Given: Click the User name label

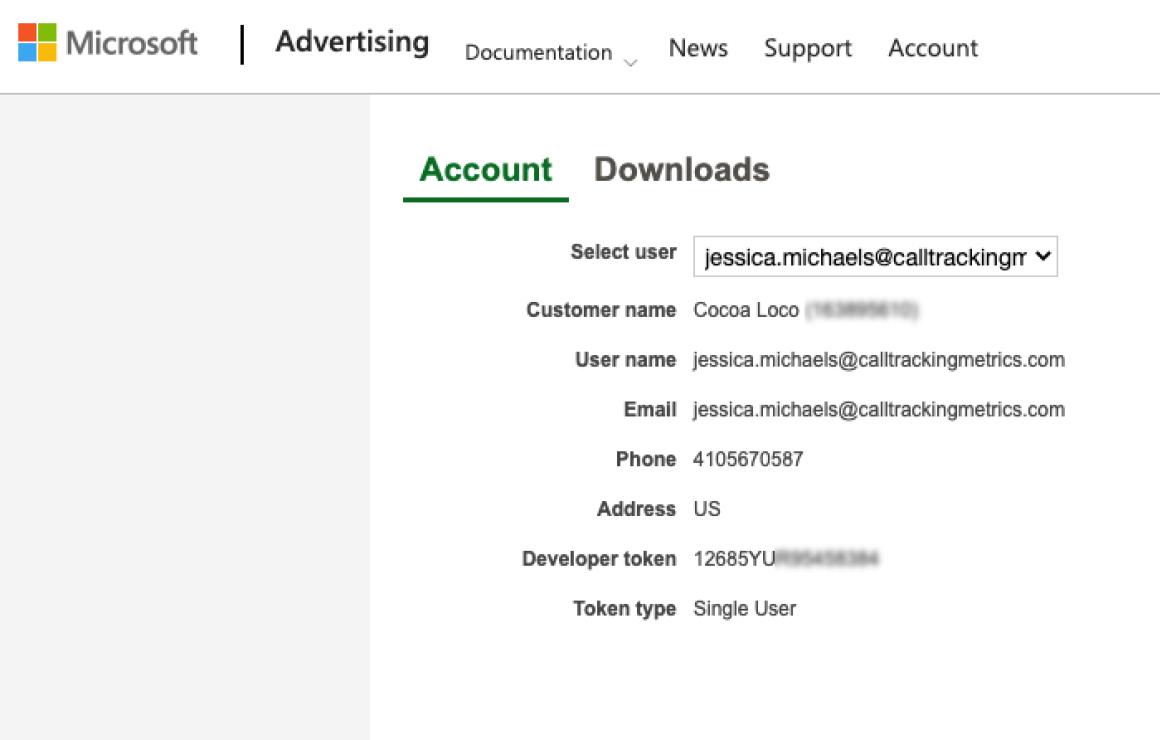Looking at the screenshot, I should [x=626, y=360].
